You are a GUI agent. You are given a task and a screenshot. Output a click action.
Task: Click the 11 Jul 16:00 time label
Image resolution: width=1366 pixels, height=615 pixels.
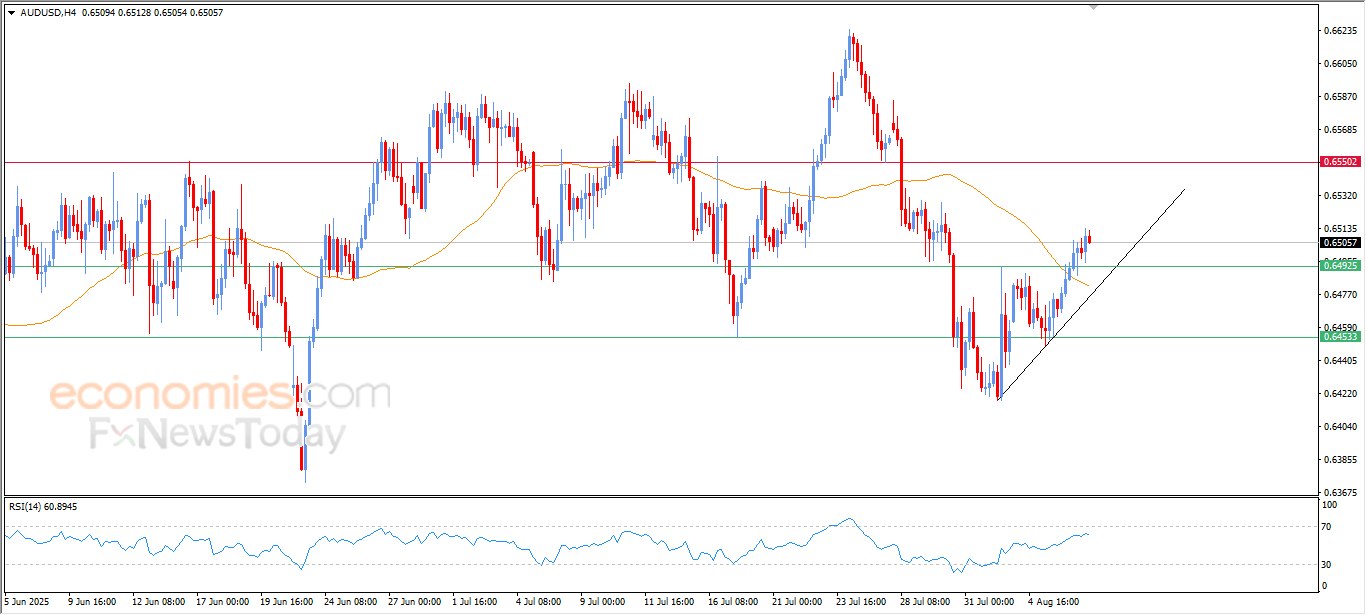670,602
